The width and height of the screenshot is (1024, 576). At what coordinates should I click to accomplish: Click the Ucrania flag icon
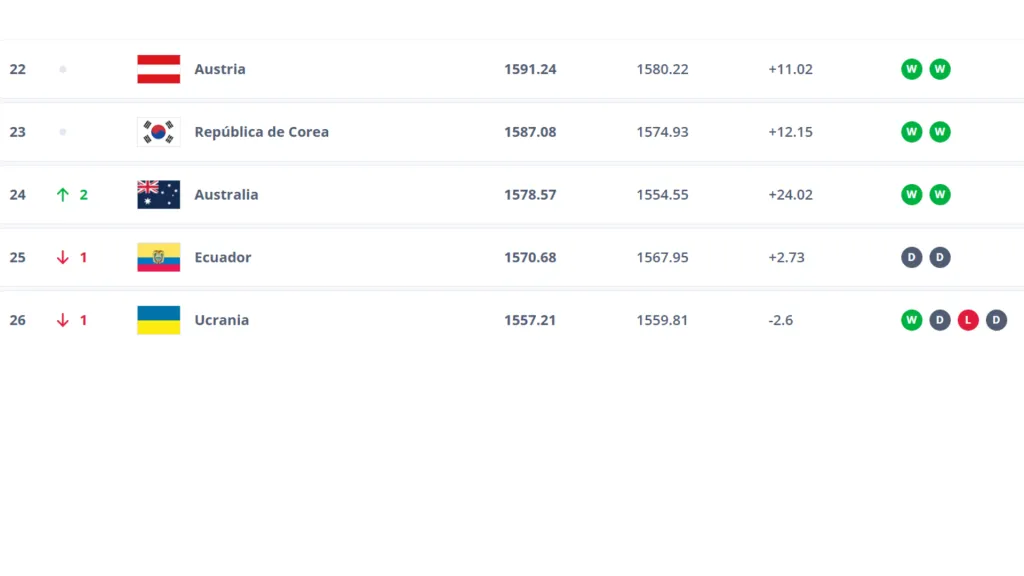156,320
